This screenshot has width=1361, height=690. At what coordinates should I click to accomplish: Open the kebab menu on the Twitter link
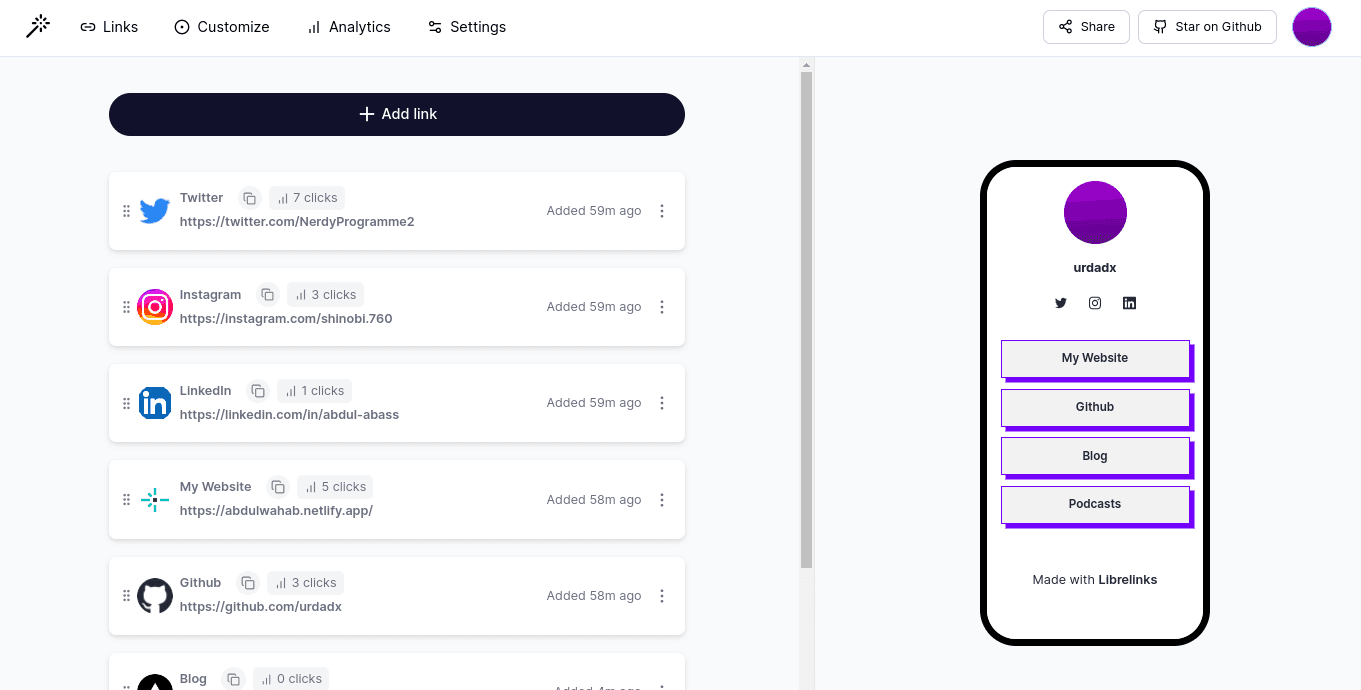pyautogui.click(x=662, y=210)
